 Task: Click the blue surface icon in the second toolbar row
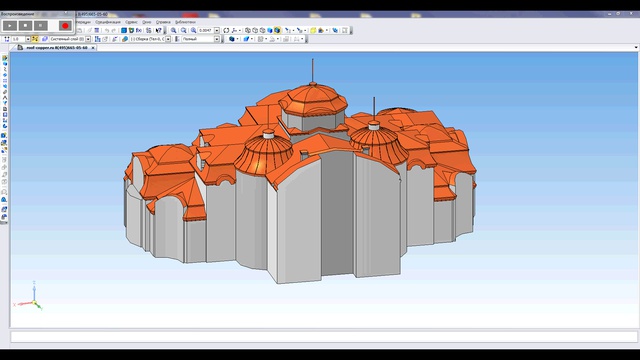(x=246, y=39)
